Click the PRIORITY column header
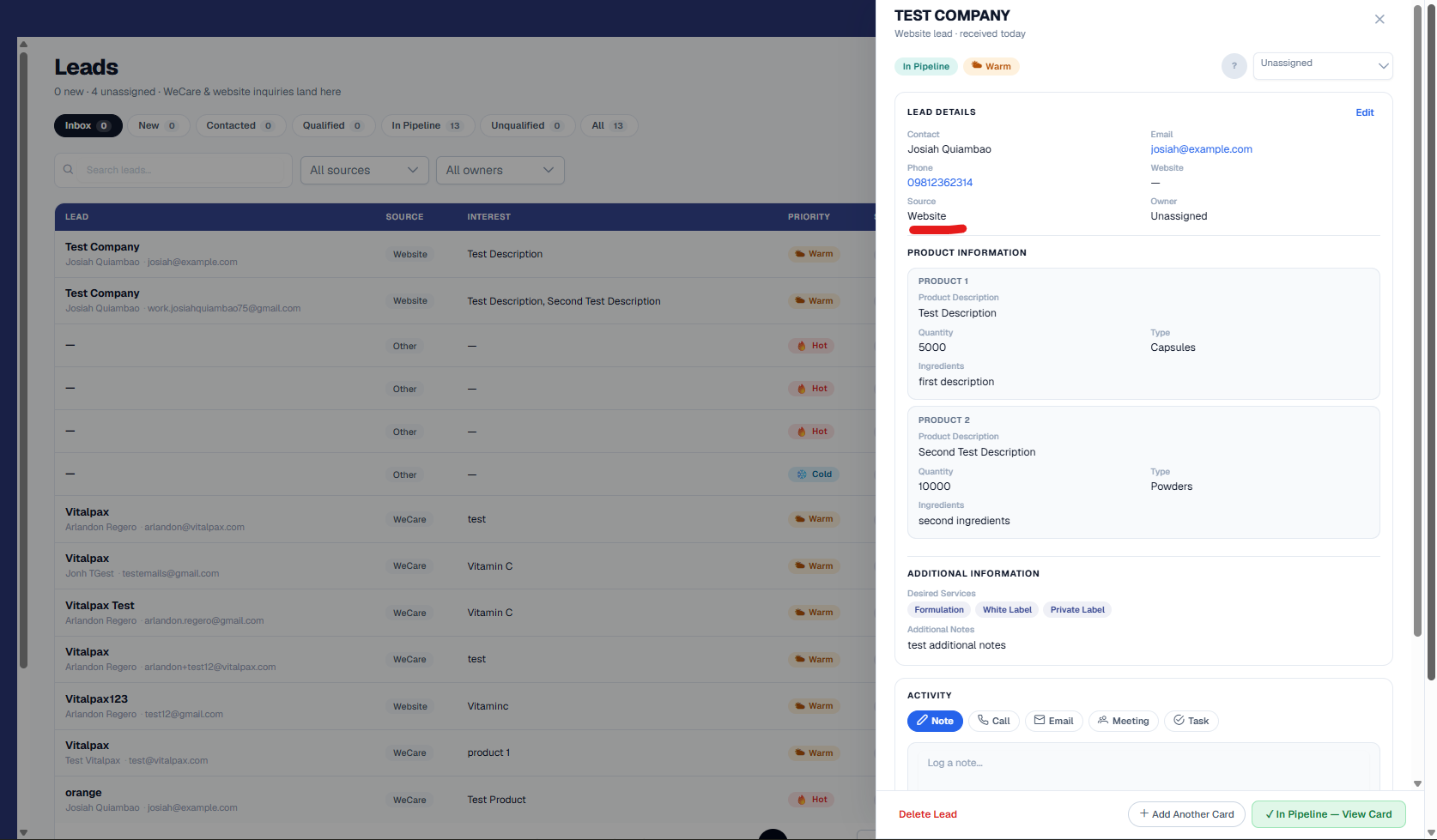 (x=809, y=217)
